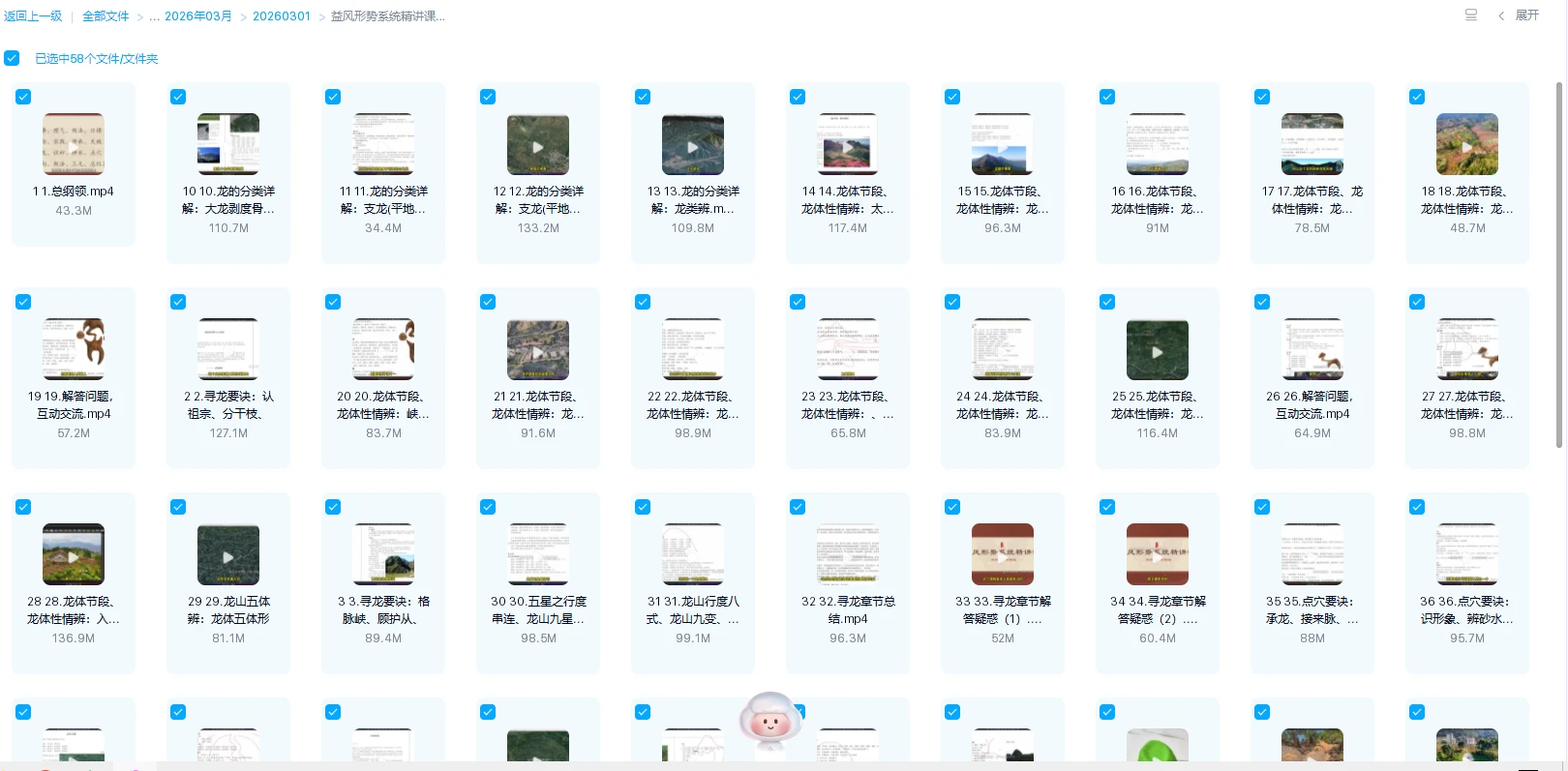Toggle the select-all files checkbox
The image size is (1568, 771).
coord(12,58)
